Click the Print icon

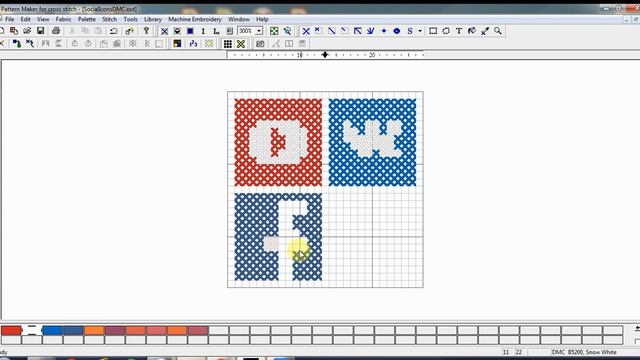56,31
